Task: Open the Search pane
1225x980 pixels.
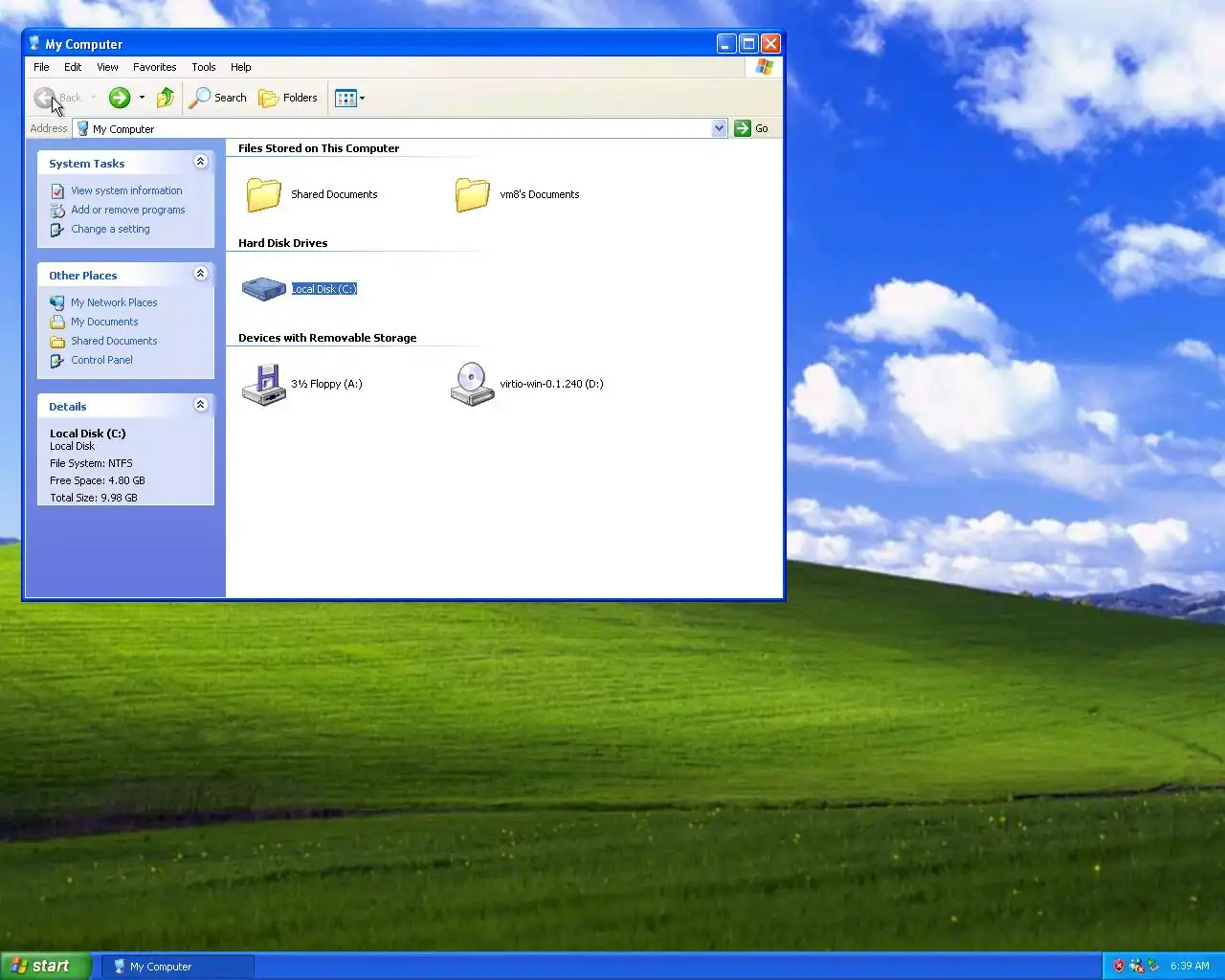Action: click(x=218, y=98)
